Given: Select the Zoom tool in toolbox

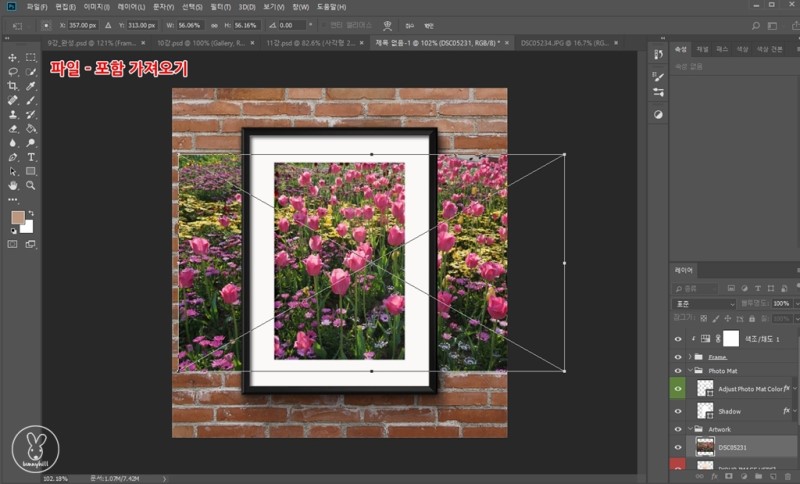Looking at the screenshot, I should click(x=31, y=185).
